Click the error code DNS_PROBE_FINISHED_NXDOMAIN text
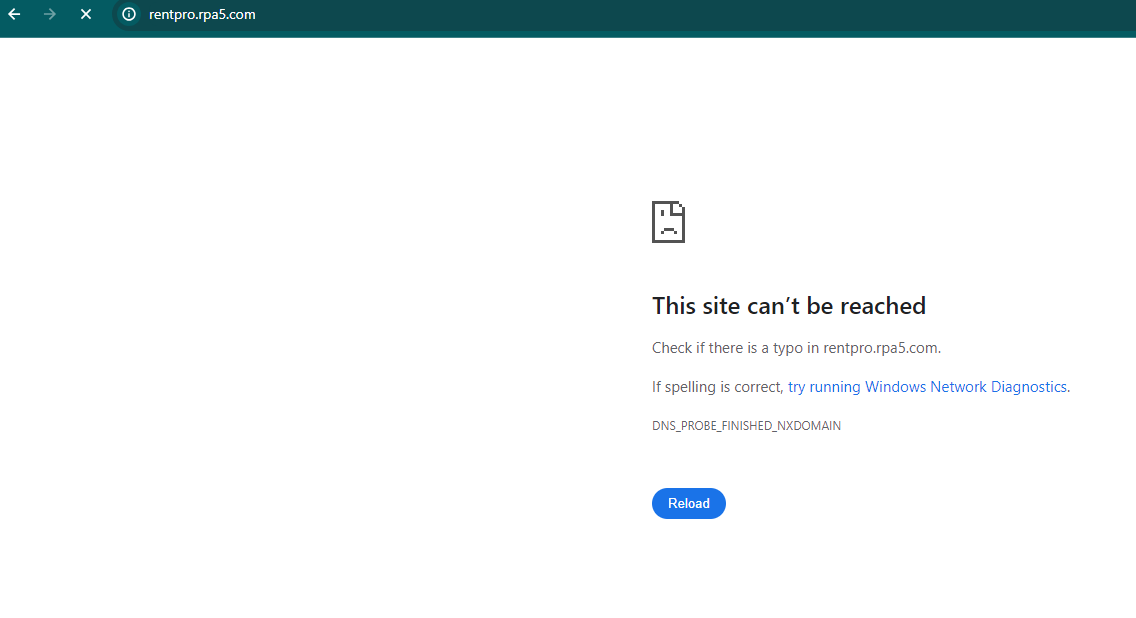Image resolution: width=1136 pixels, height=618 pixels. point(746,425)
